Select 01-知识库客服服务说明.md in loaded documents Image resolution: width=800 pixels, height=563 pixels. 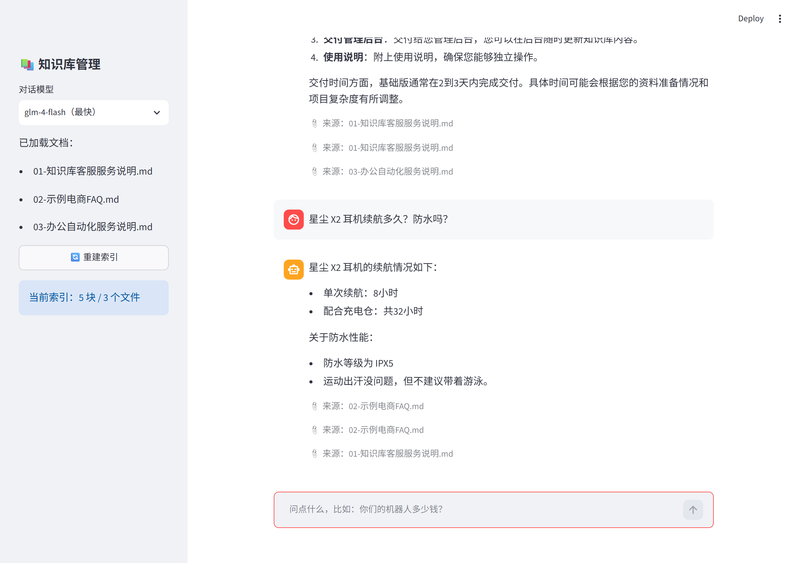(93, 171)
